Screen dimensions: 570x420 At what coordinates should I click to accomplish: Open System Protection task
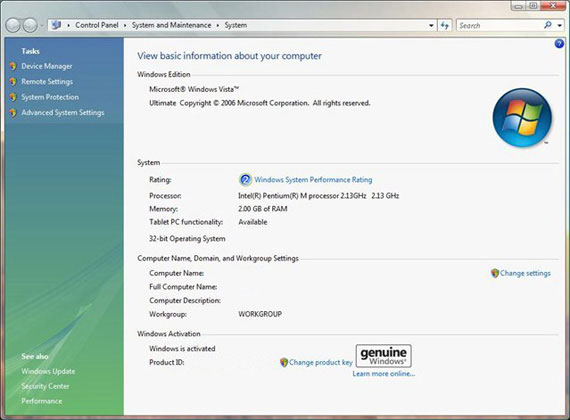(x=50, y=97)
